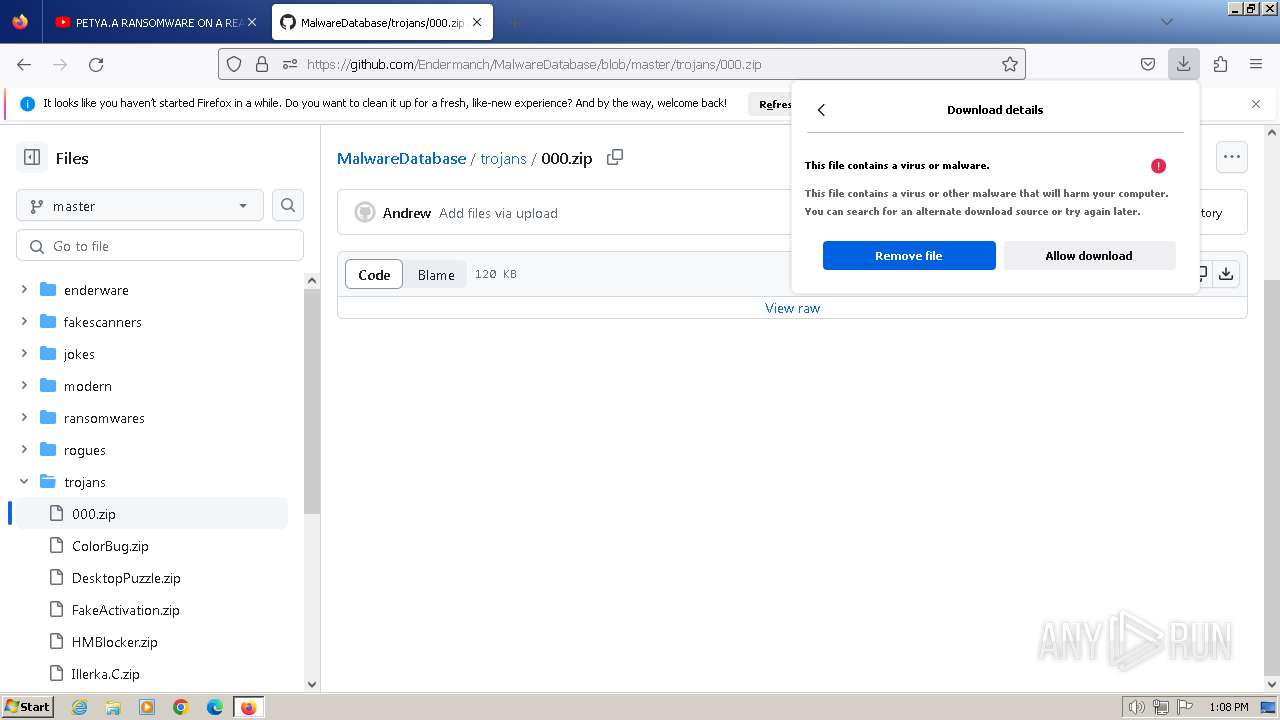This screenshot has width=1280, height=720.
Task: Reload the current page
Action: tap(96, 64)
